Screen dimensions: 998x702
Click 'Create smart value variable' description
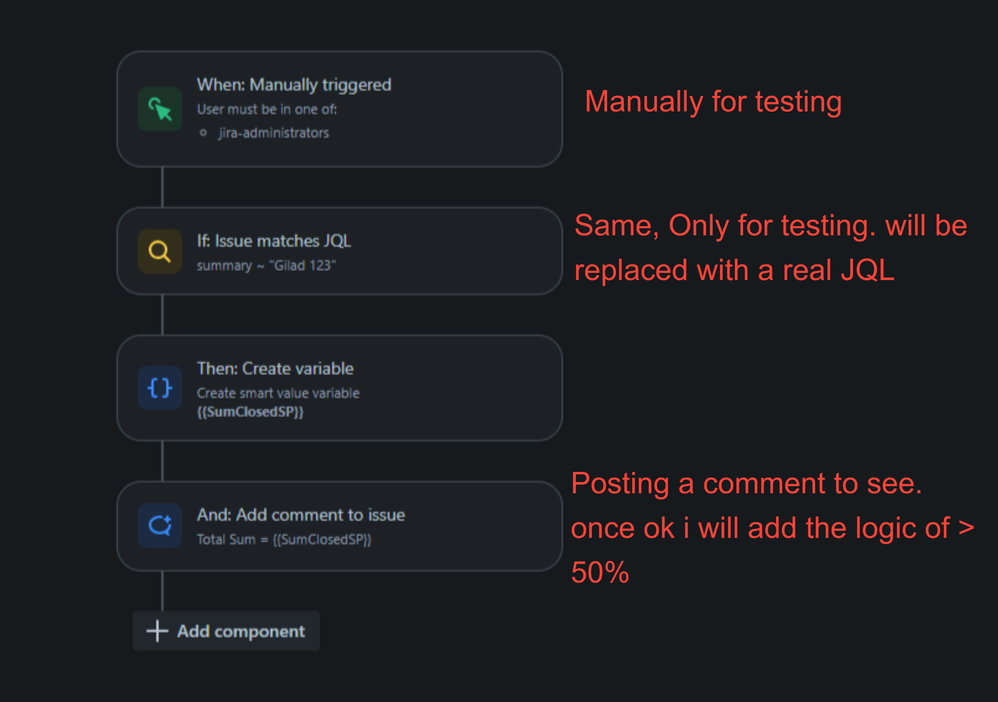277,393
